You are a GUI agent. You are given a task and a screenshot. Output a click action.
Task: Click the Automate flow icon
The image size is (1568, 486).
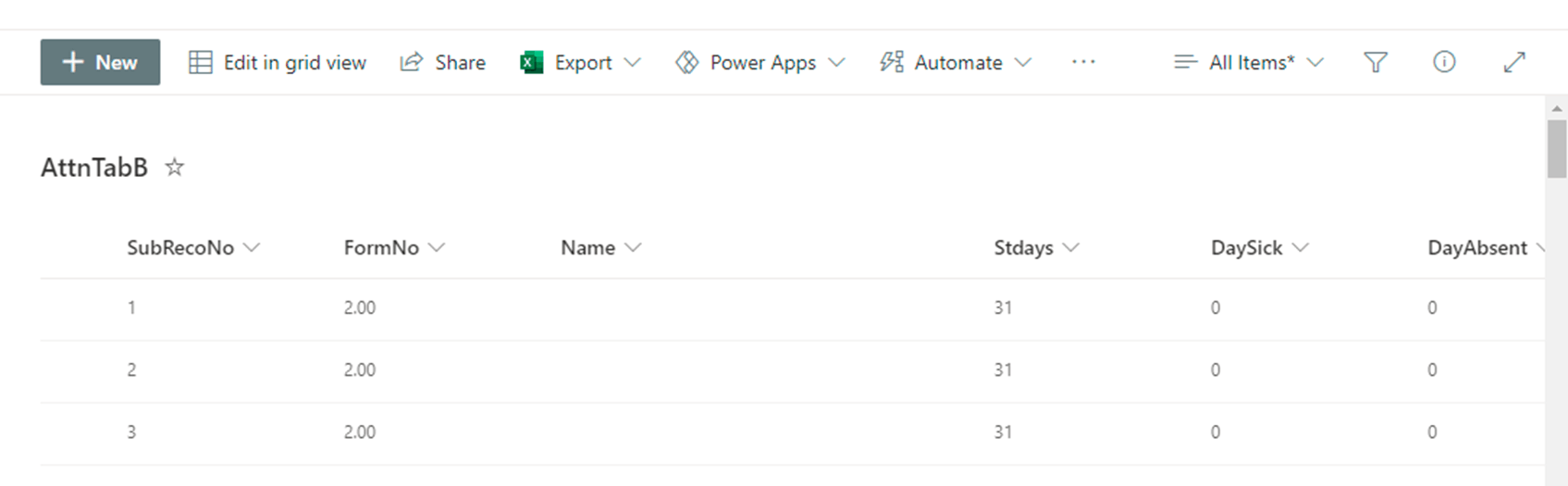tap(892, 62)
